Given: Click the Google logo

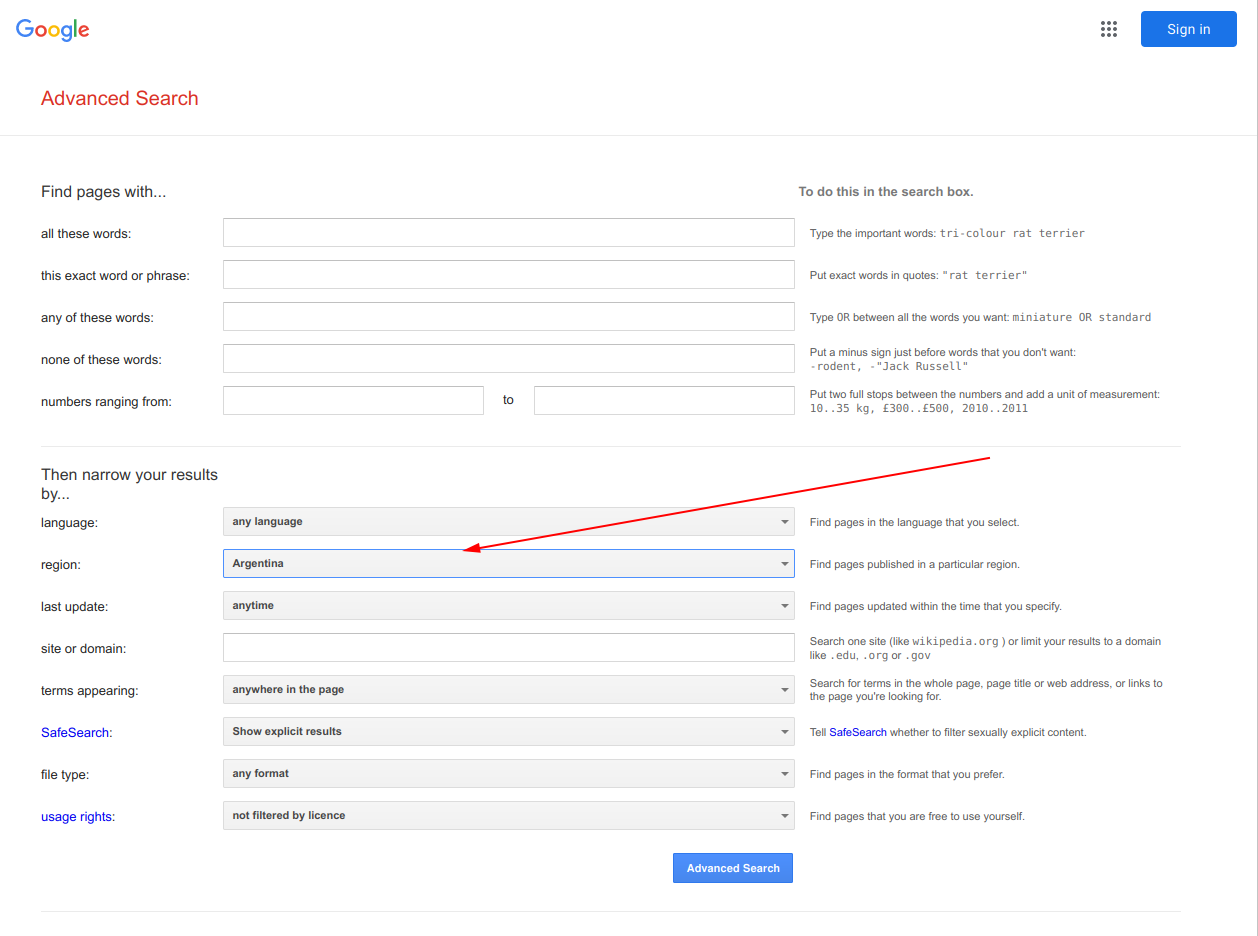Looking at the screenshot, I should (53, 30).
